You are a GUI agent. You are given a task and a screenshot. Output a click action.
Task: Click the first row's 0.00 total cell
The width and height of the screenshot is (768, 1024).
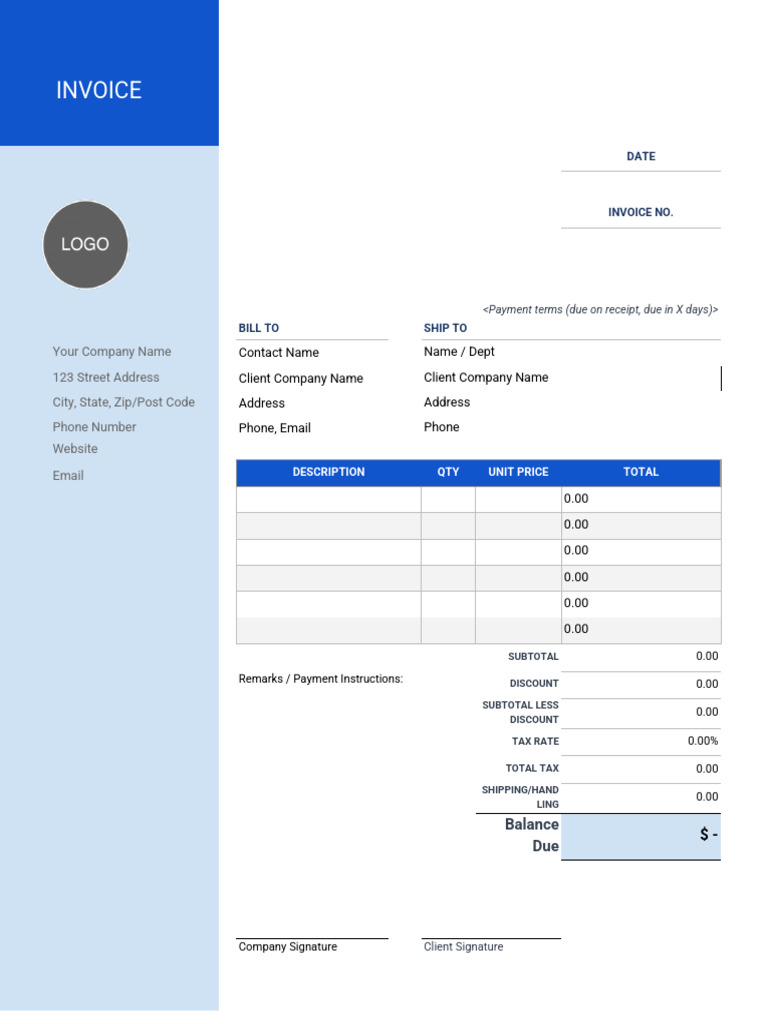pos(641,500)
